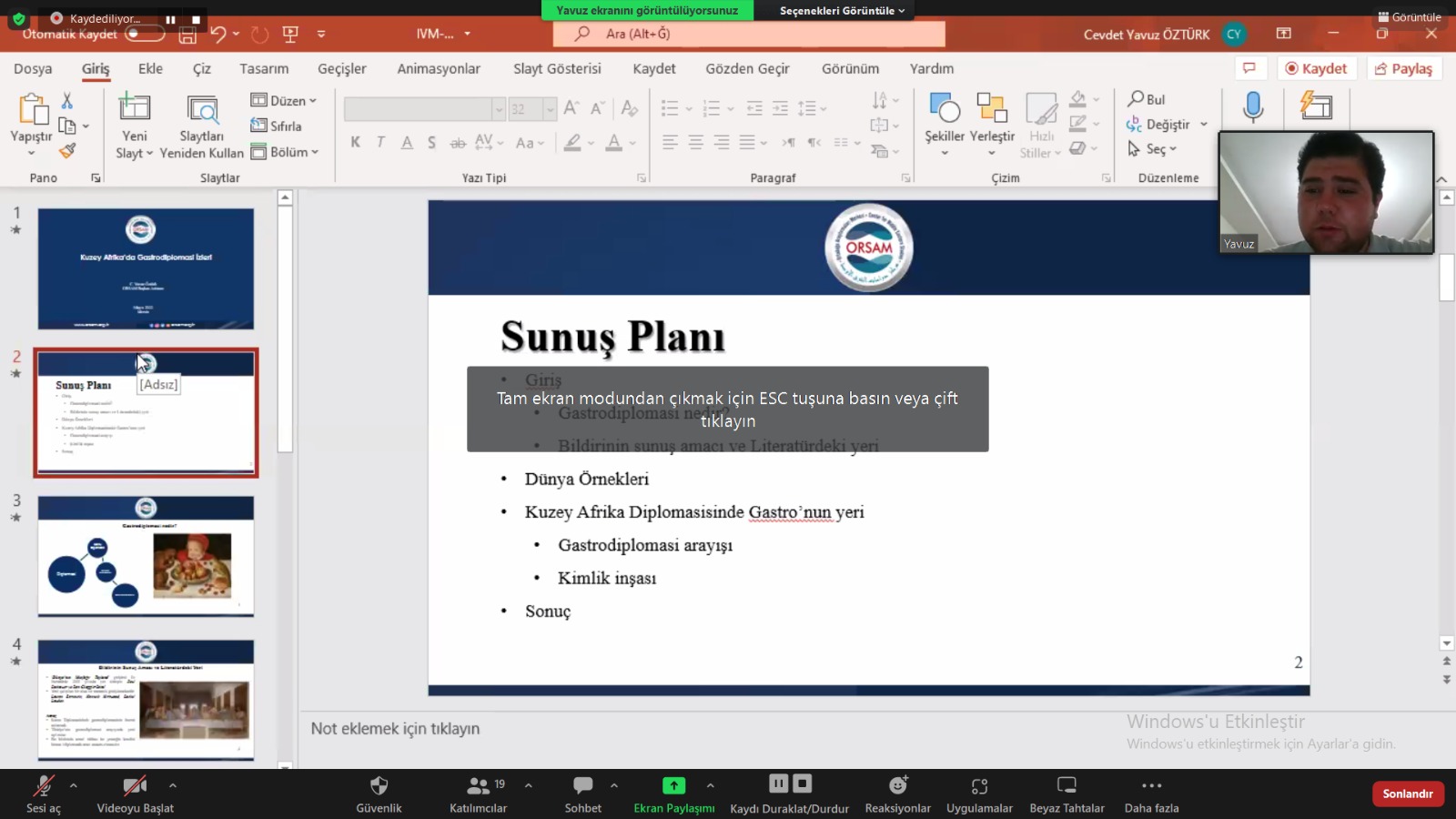Click Slaytları Yeniden Kullan icon
The width and height of the screenshot is (1456, 819).
point(202,109)
